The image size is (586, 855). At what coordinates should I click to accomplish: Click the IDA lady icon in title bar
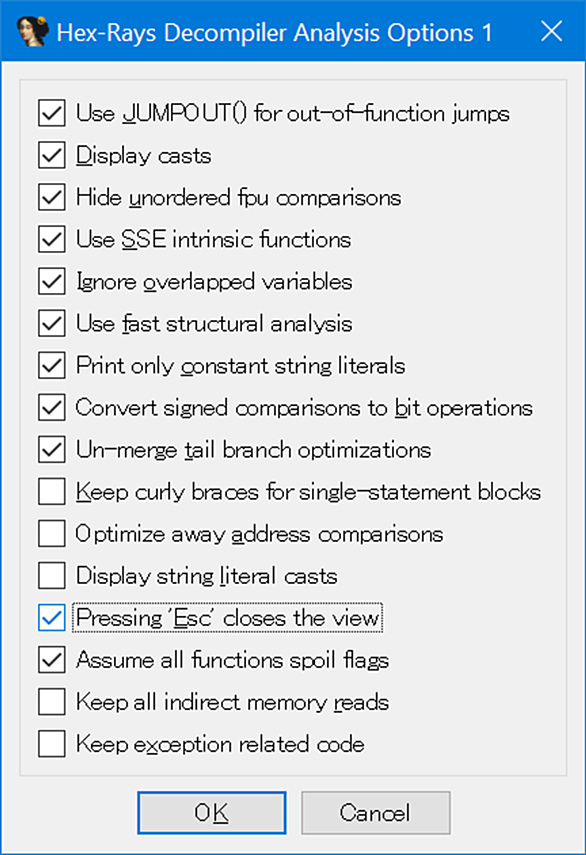point(32,32)
